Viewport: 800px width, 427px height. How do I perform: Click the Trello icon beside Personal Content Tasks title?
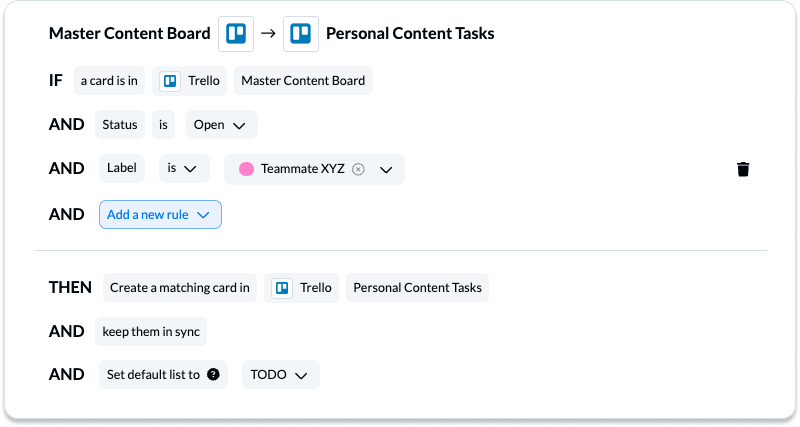301,34
